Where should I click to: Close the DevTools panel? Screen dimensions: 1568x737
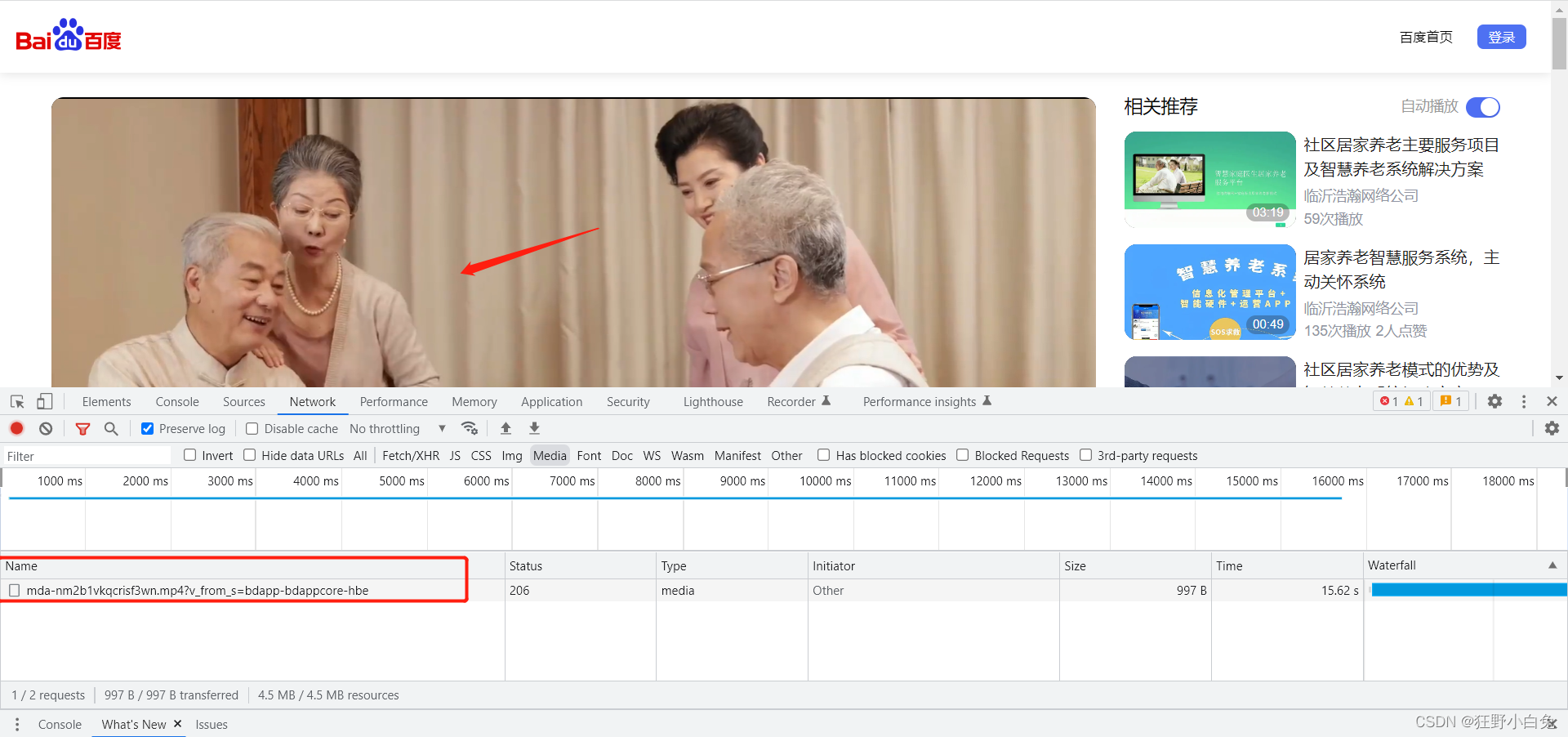[1552, 401]
